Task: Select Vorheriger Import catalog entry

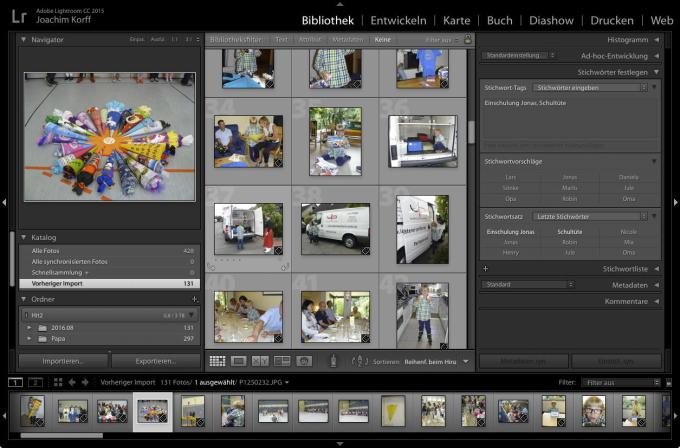Action: click(x=109, y=283)
